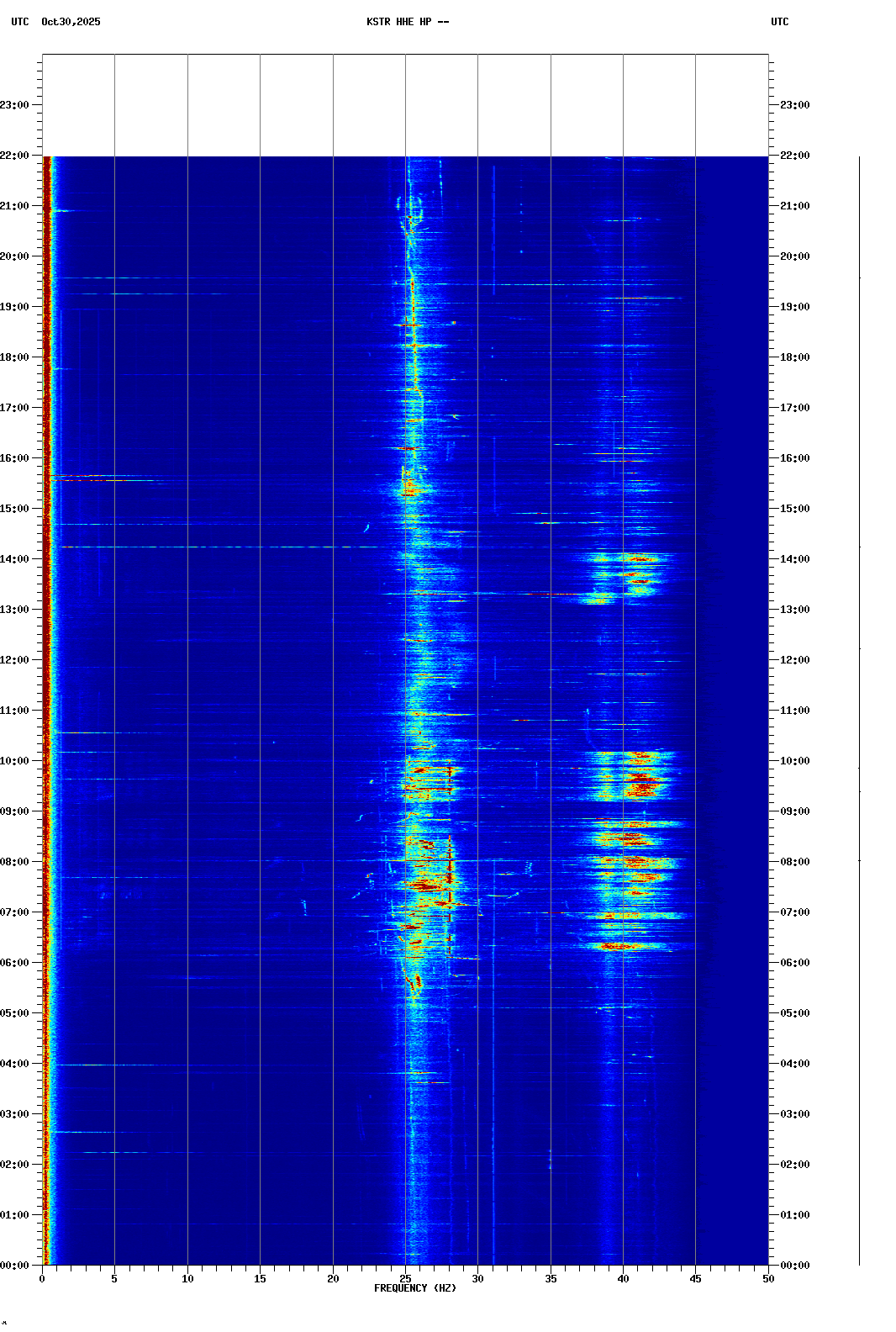Click the 40 Hz frequency axis label
896x1332 pixels.
pos(623,1279)
